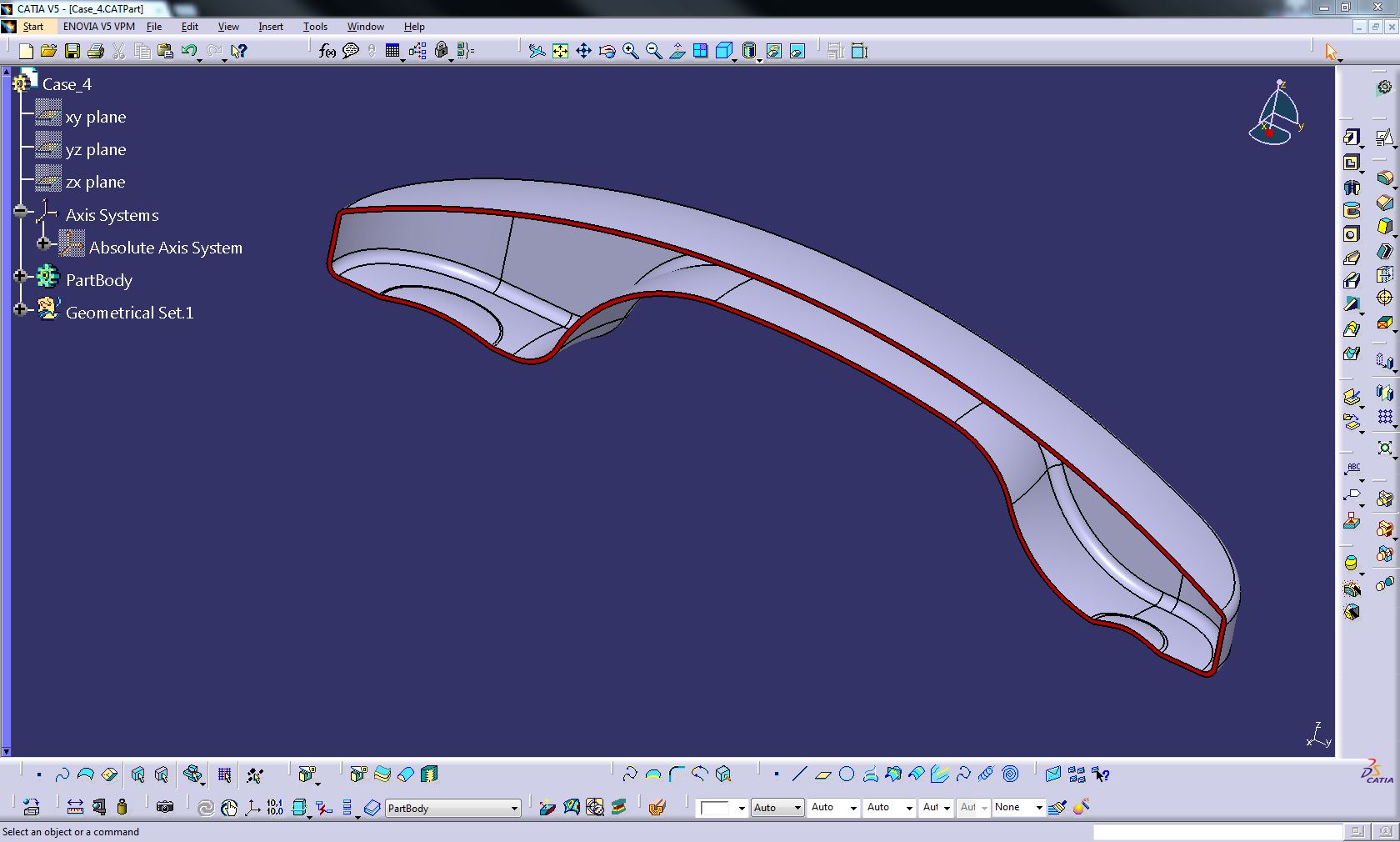The image size is (1400, 842).
Task: Click the select arrow cursor icon
Action: pos(1331,52)
